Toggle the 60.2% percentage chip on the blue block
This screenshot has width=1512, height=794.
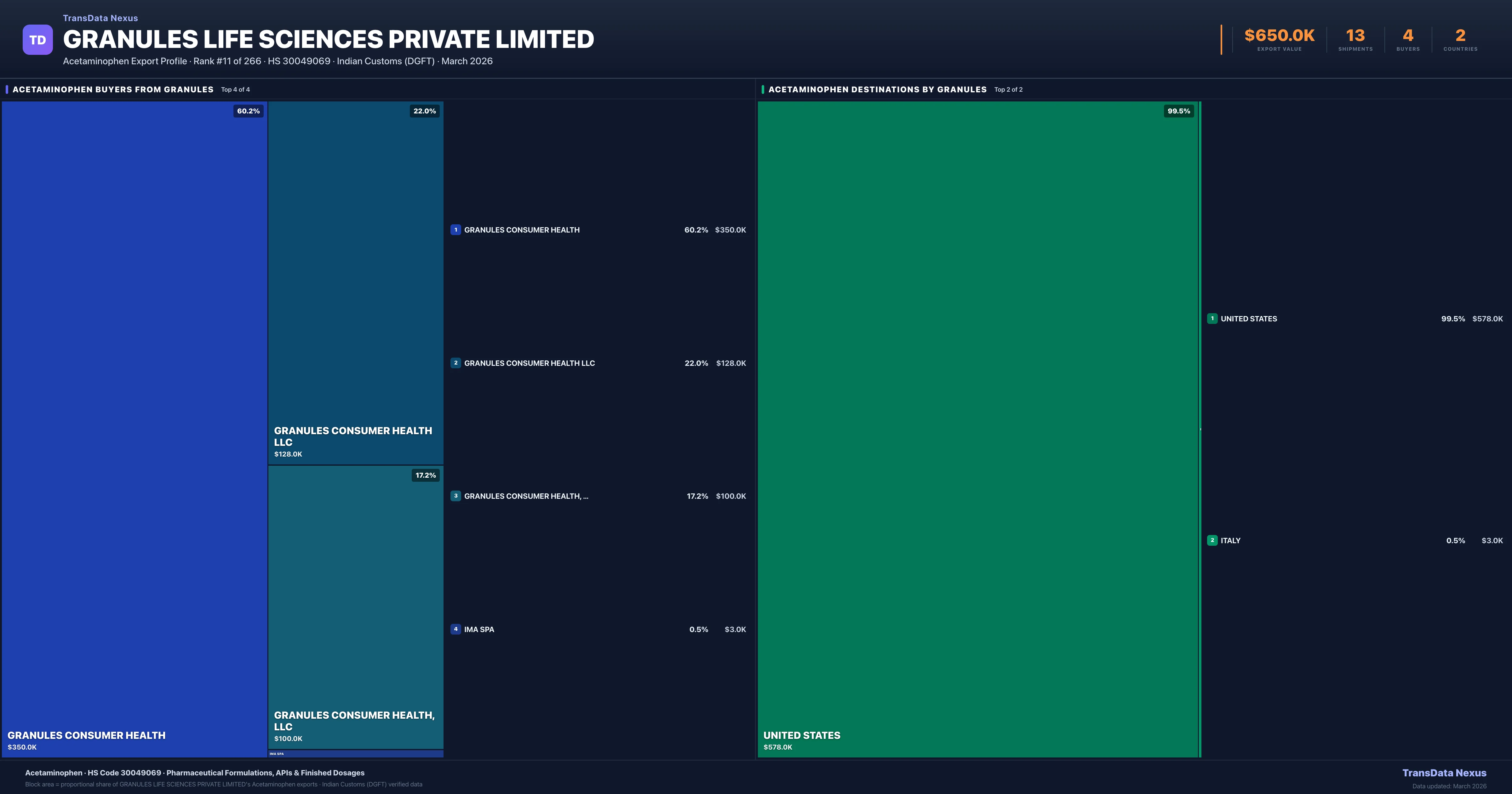(x=248, y=110)
